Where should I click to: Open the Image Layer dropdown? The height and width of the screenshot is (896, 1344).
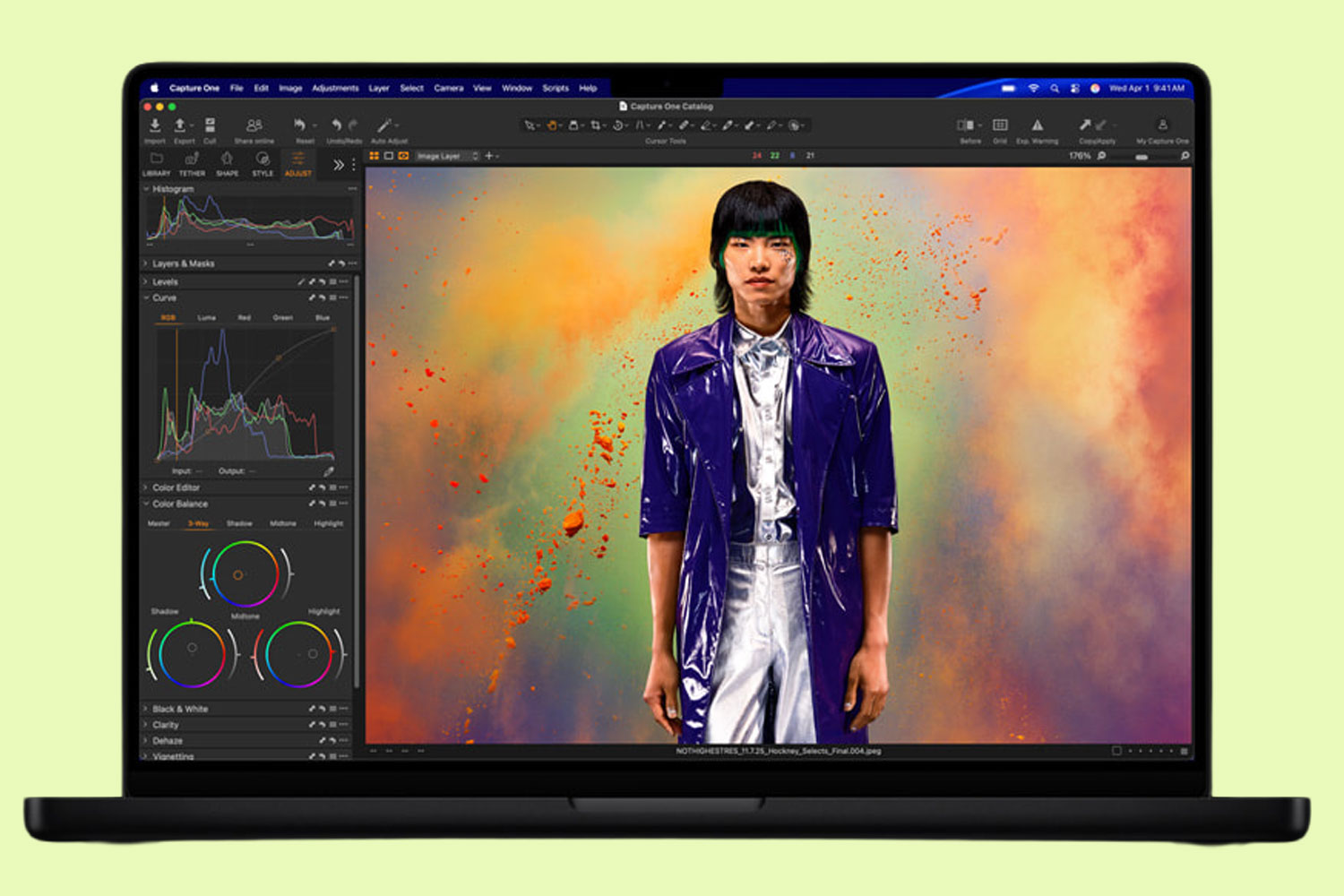click(447, 156)
